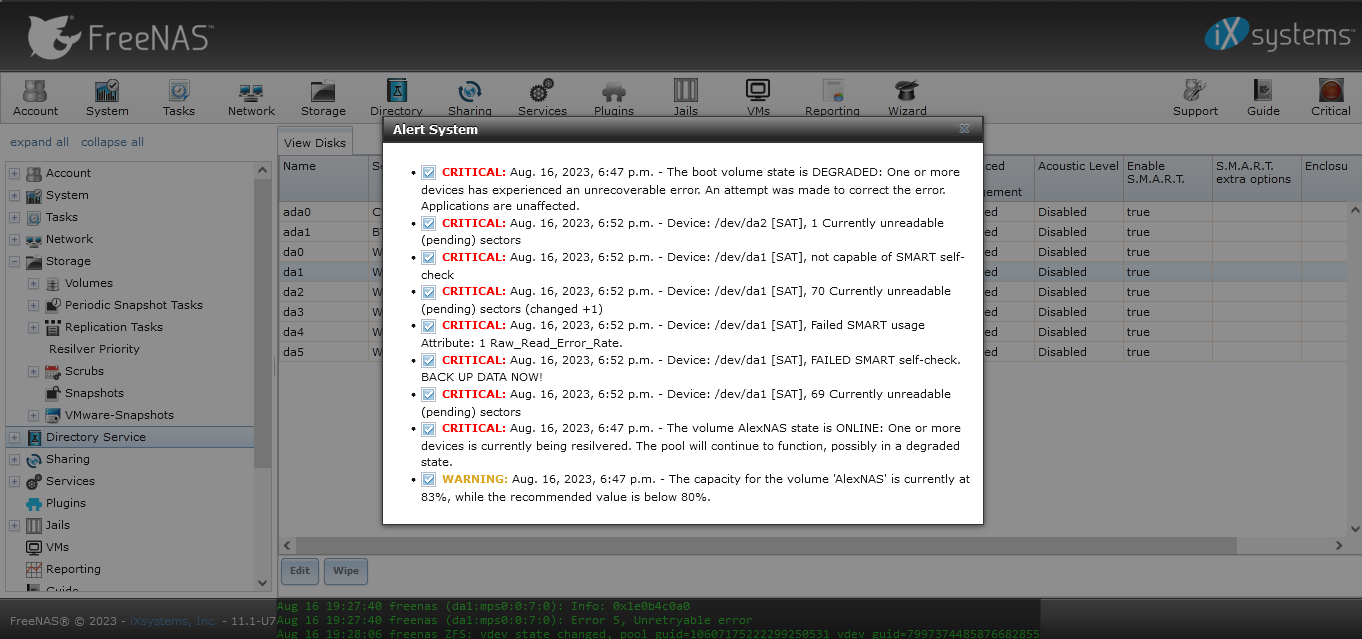The image size is (1362, 639).
Task: Click the collapse all link
Action: pos(112,142)
